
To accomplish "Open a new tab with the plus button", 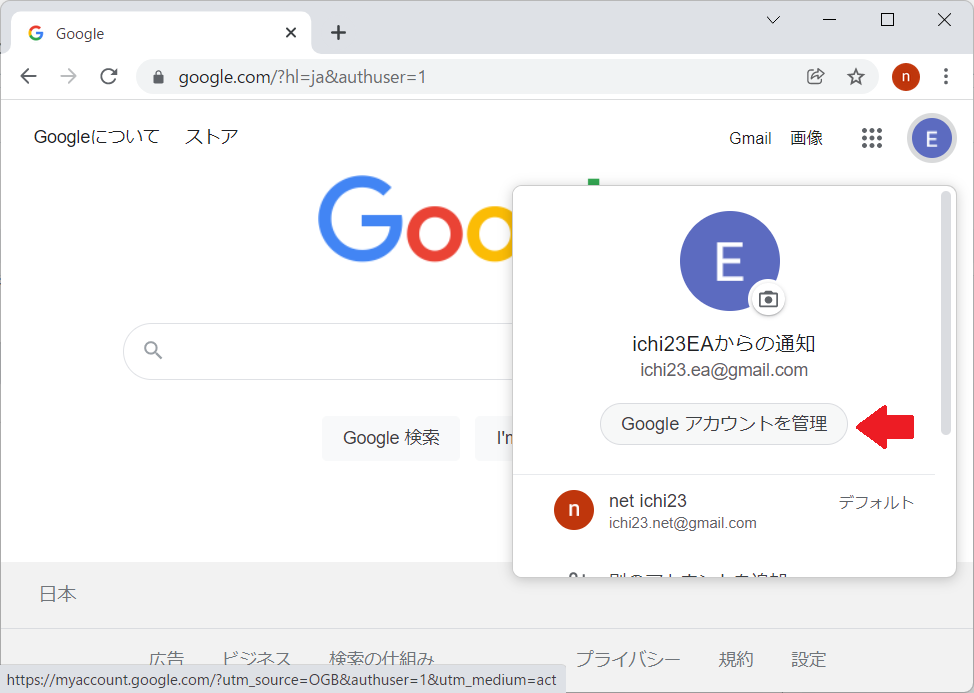I will (338, 33).
